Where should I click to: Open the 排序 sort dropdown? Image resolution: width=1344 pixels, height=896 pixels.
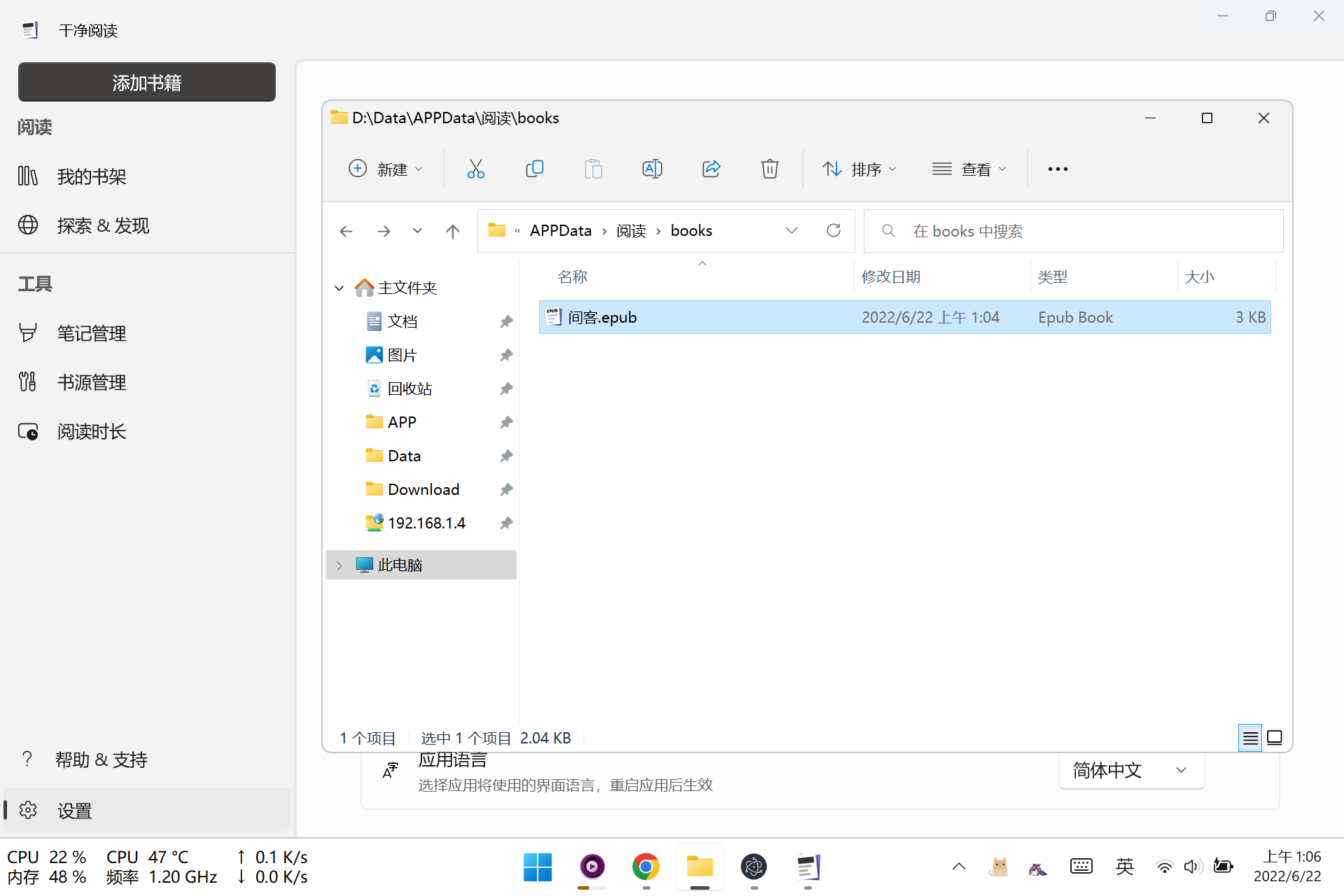859,169
